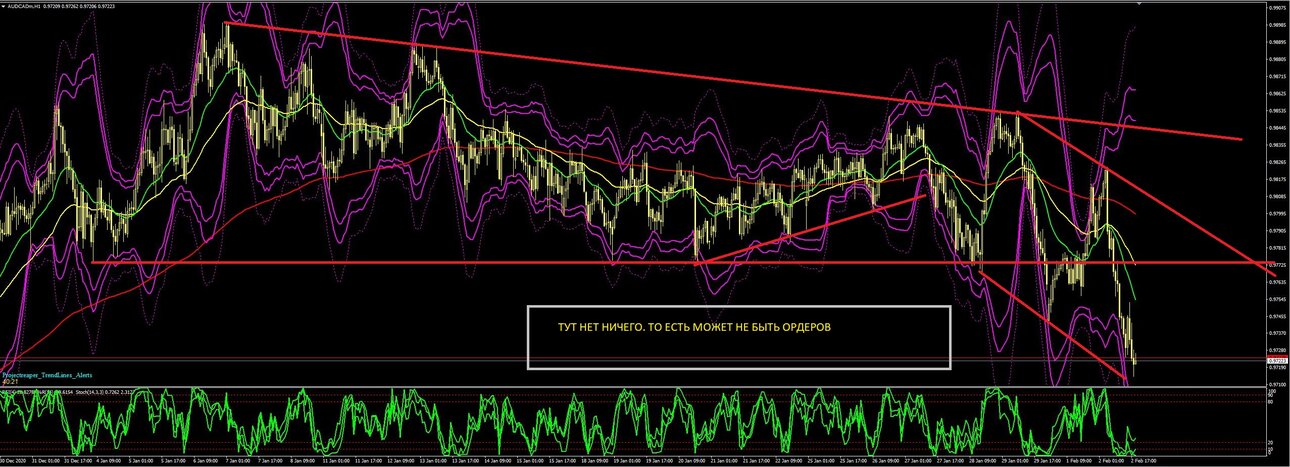The image size is (1290, 467).
Task: Click the '4 Jan 09:00' time axis label
Action: (x=108, y=460)
